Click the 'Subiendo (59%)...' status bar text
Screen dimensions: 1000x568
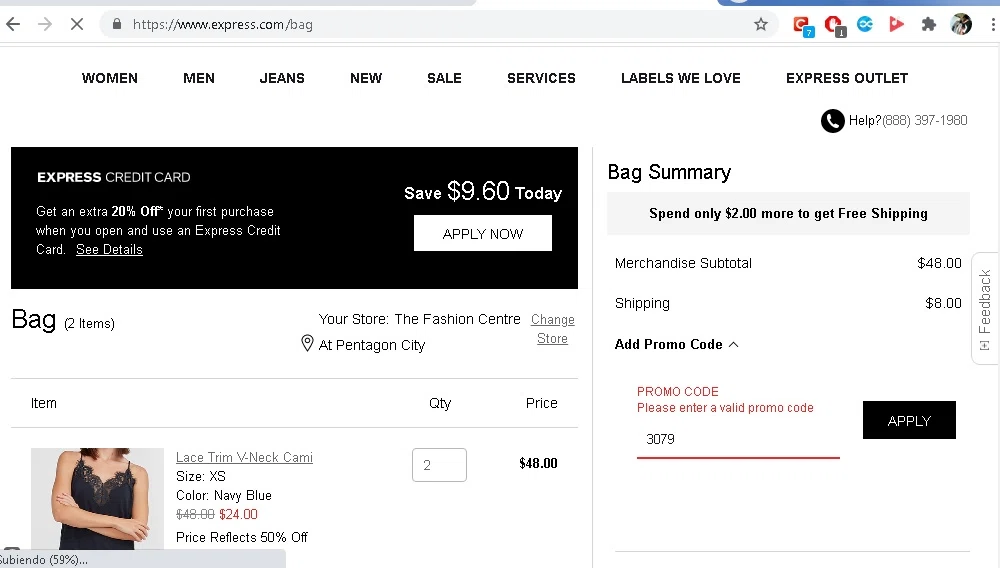point(43,560)
